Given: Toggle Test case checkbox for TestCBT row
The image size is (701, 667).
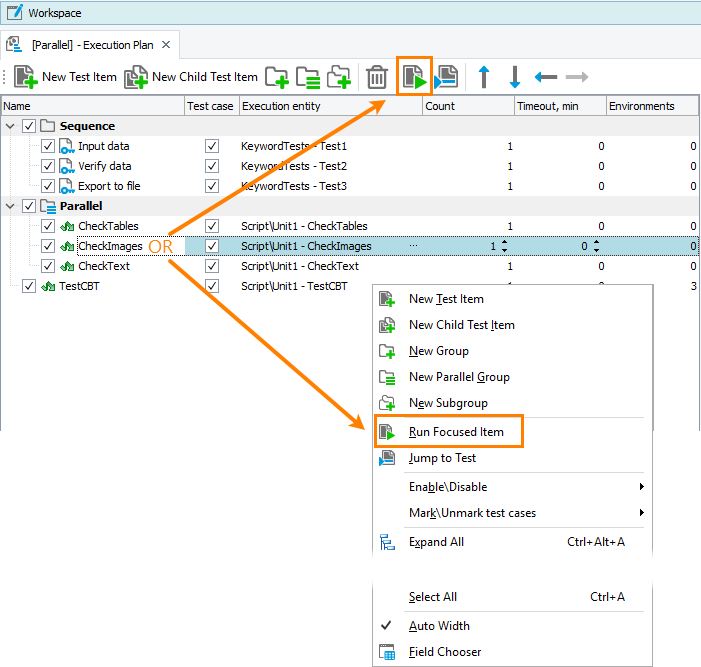Looking at the screenshot, I should pyautogui.click(x=212, y=286).
